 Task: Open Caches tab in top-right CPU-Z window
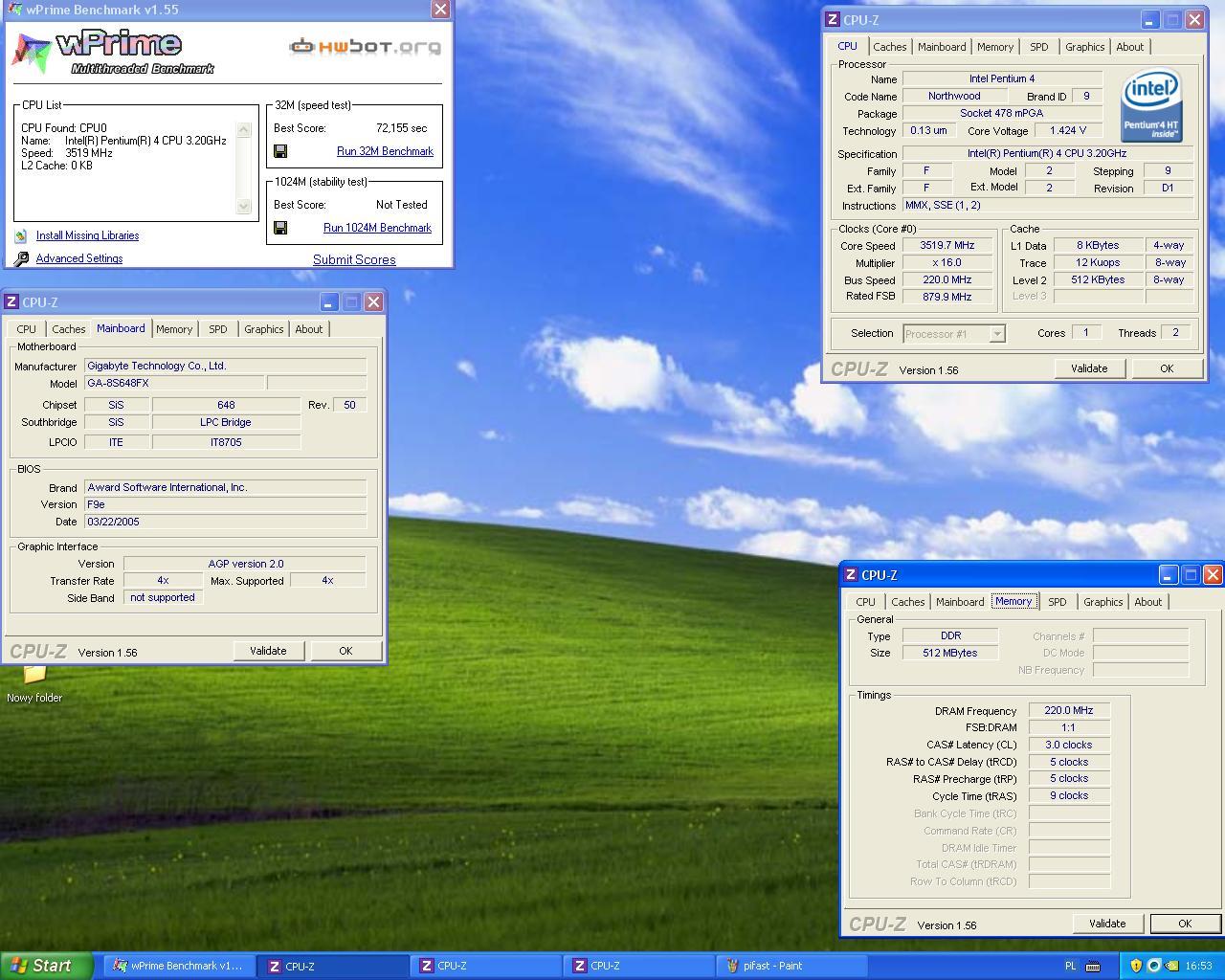tap(889, 47)
